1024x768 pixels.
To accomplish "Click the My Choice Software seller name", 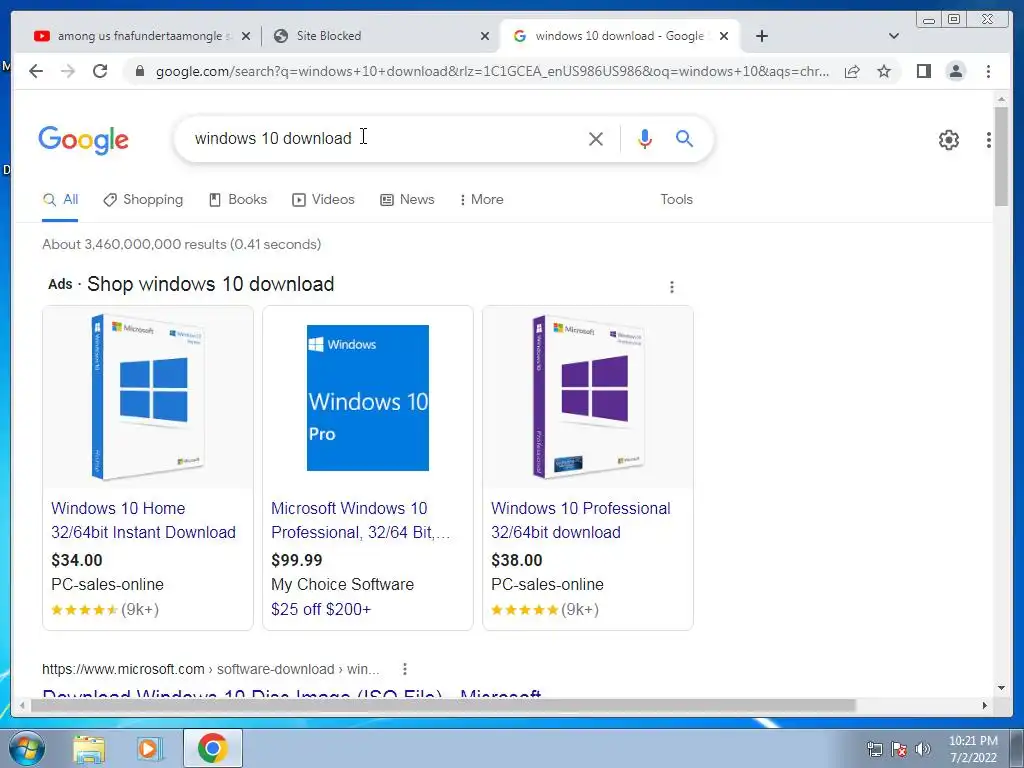I will [x=342, y=584].
